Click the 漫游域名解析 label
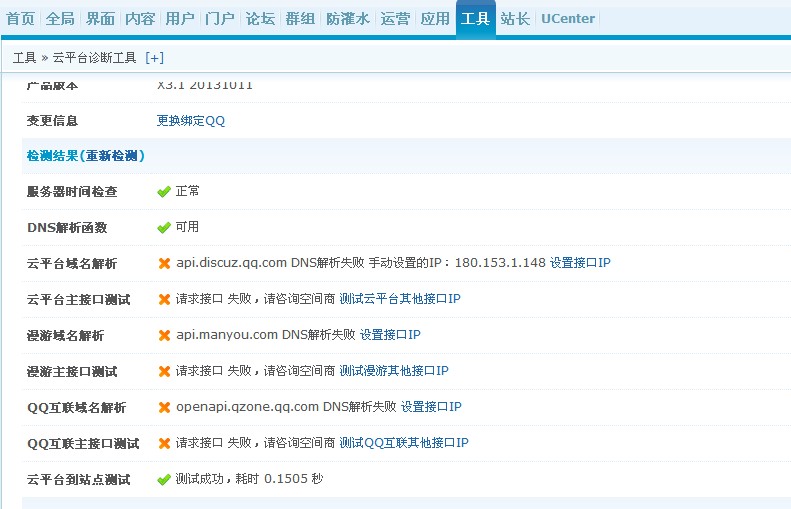Screen dimensions: 791x509 (66, 335)
